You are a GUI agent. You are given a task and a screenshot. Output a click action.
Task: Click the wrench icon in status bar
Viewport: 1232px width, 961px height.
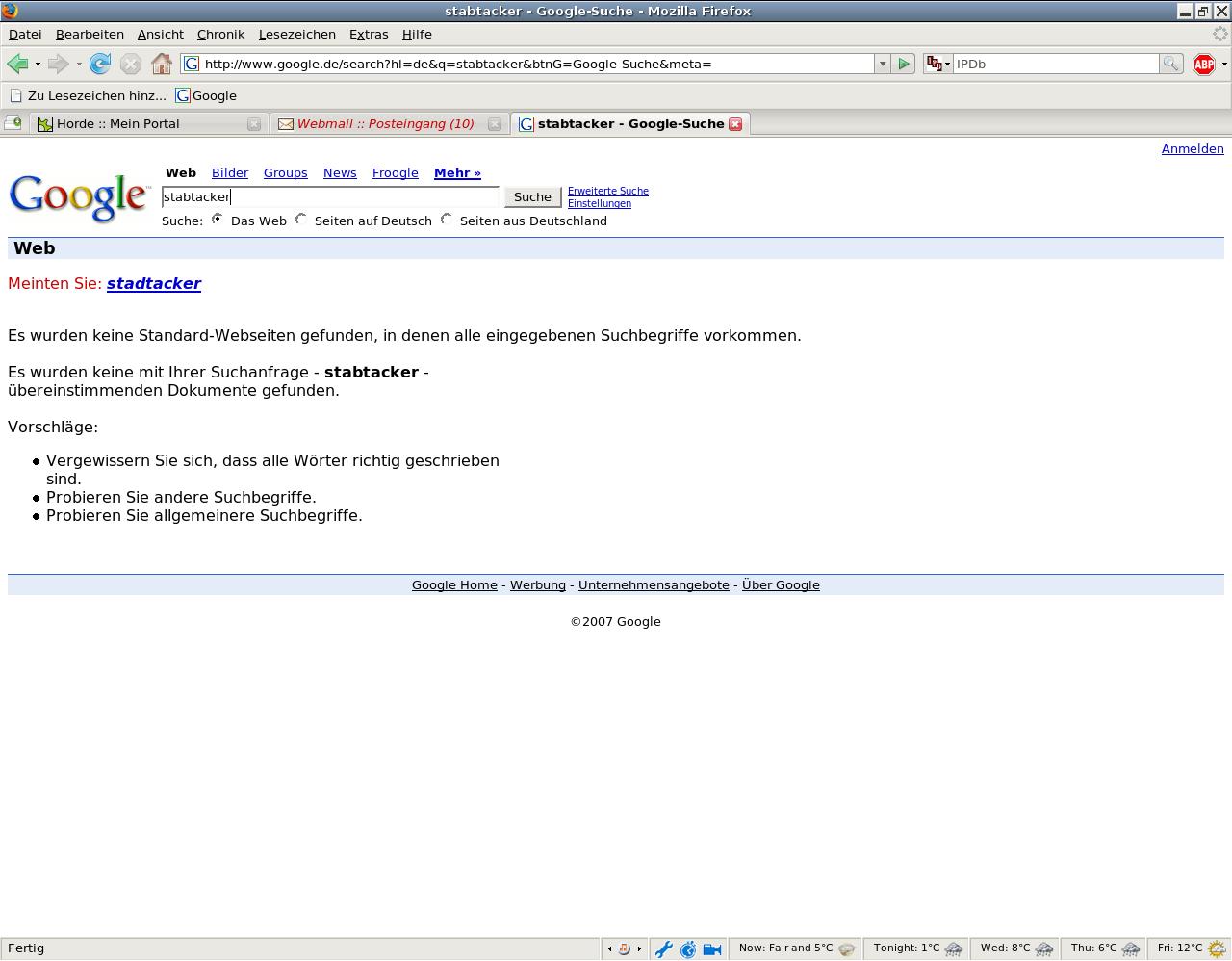[x=663, y=949]
